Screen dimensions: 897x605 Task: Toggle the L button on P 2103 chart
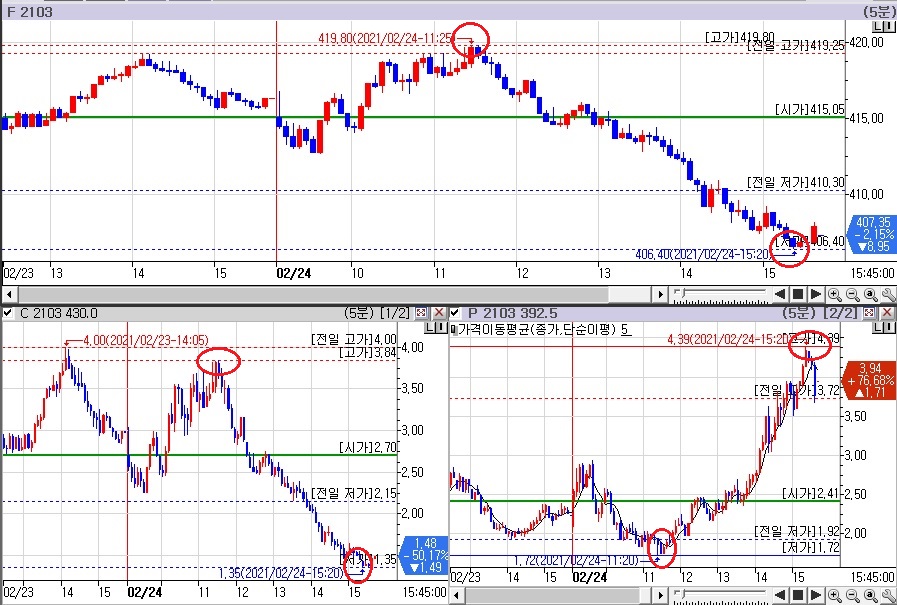click(879, 328)
